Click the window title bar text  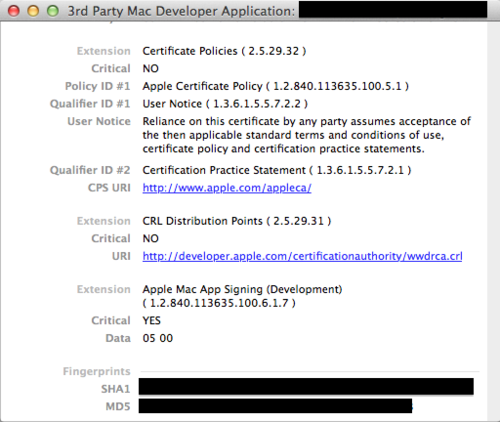[181, 11]
